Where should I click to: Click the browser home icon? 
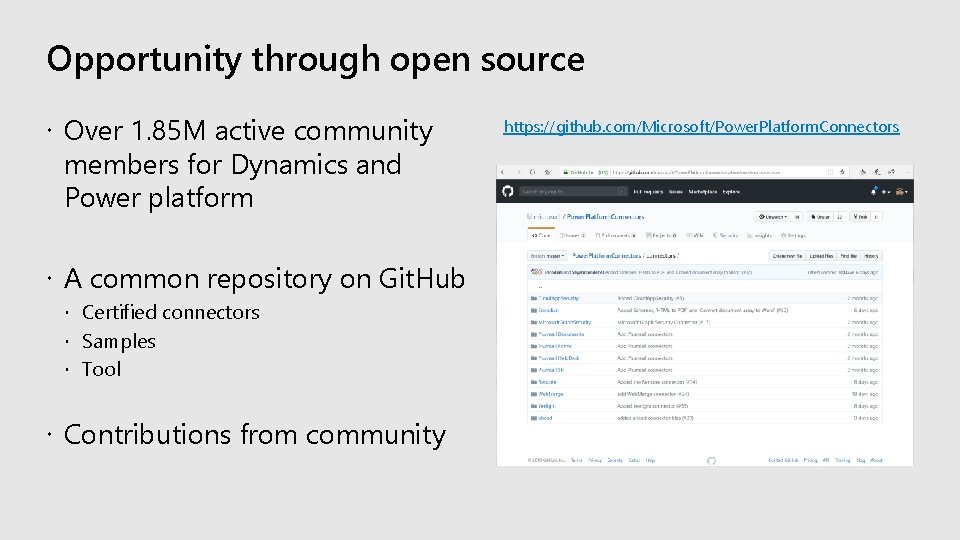click(547, 172)
